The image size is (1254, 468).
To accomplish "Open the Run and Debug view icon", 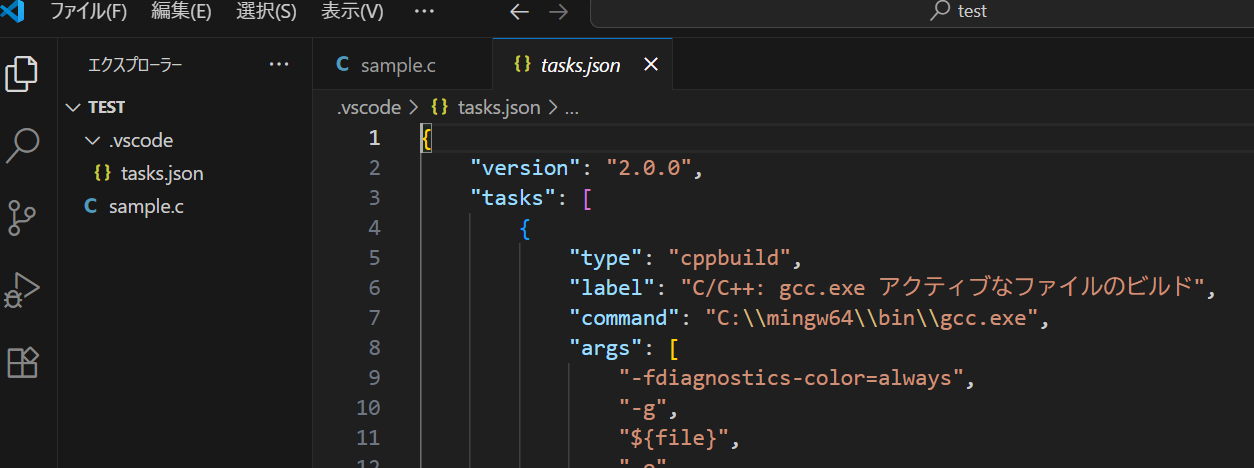I will [22, 290].
